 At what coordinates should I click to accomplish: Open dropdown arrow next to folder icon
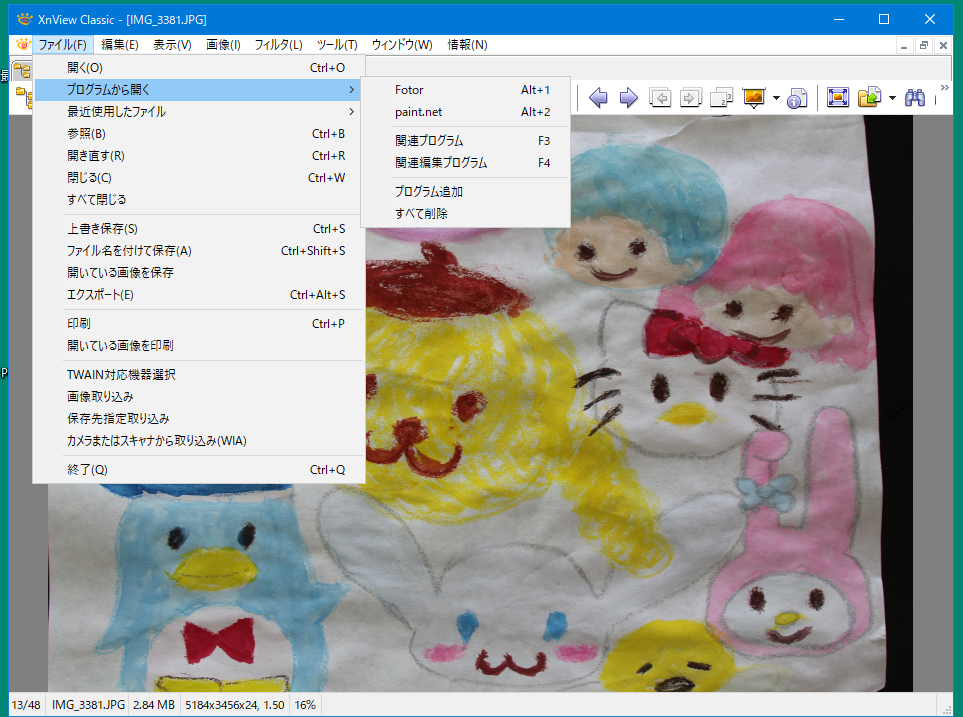coord(892,98)
